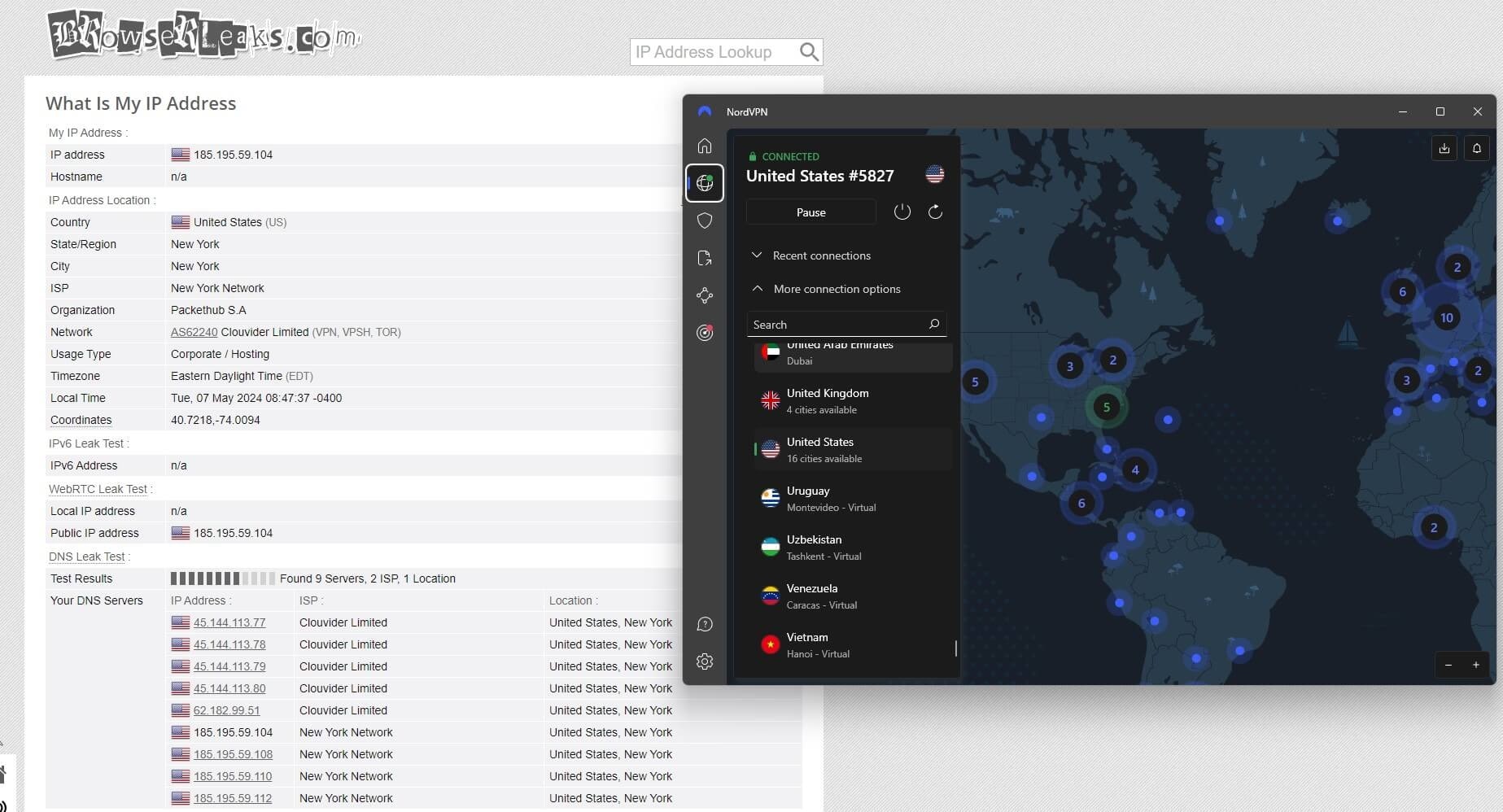Open the NordVPN Home panel

(705, 146)
